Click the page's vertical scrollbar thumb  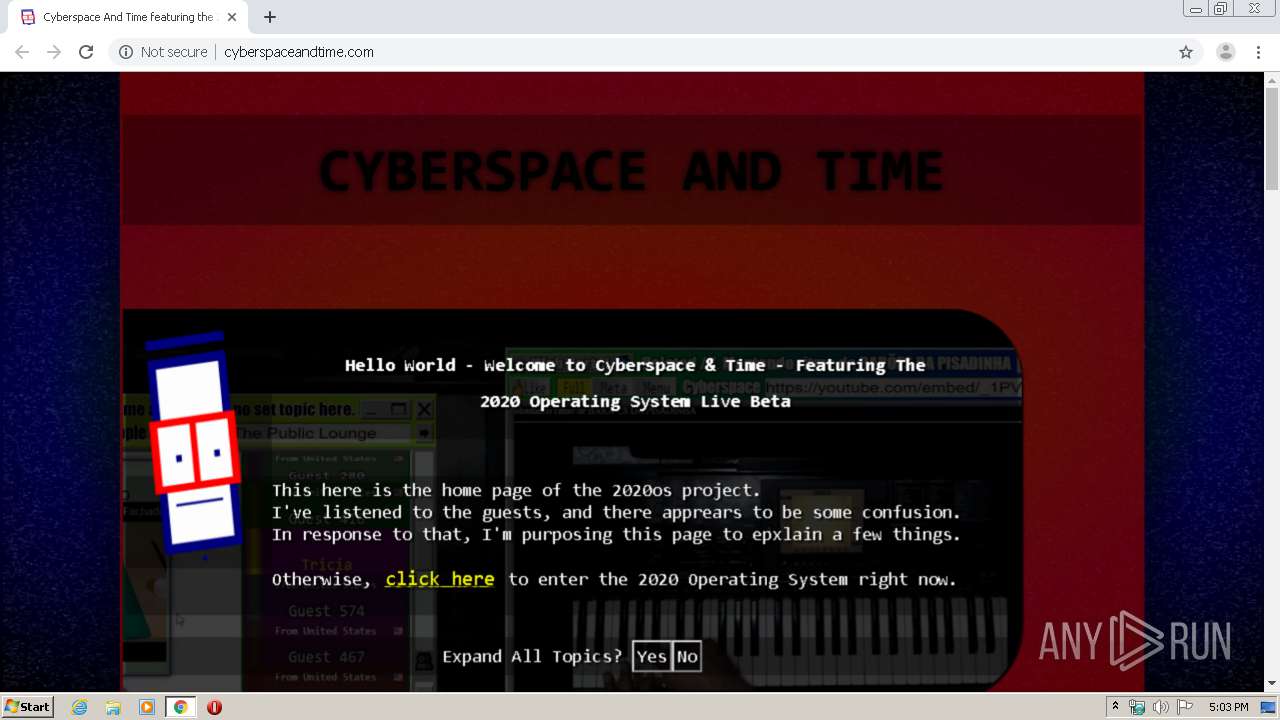pyautogui.click(x=1272, y=139)
